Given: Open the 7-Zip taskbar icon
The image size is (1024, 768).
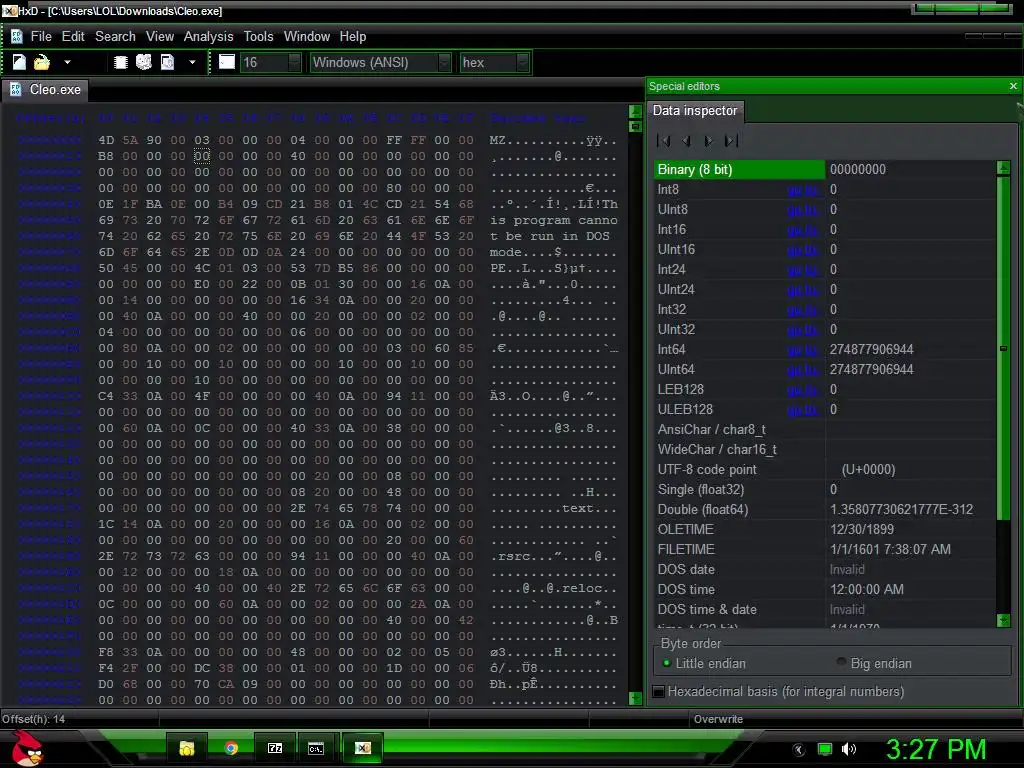Looking at the screenshot, I should click(275, 748).
